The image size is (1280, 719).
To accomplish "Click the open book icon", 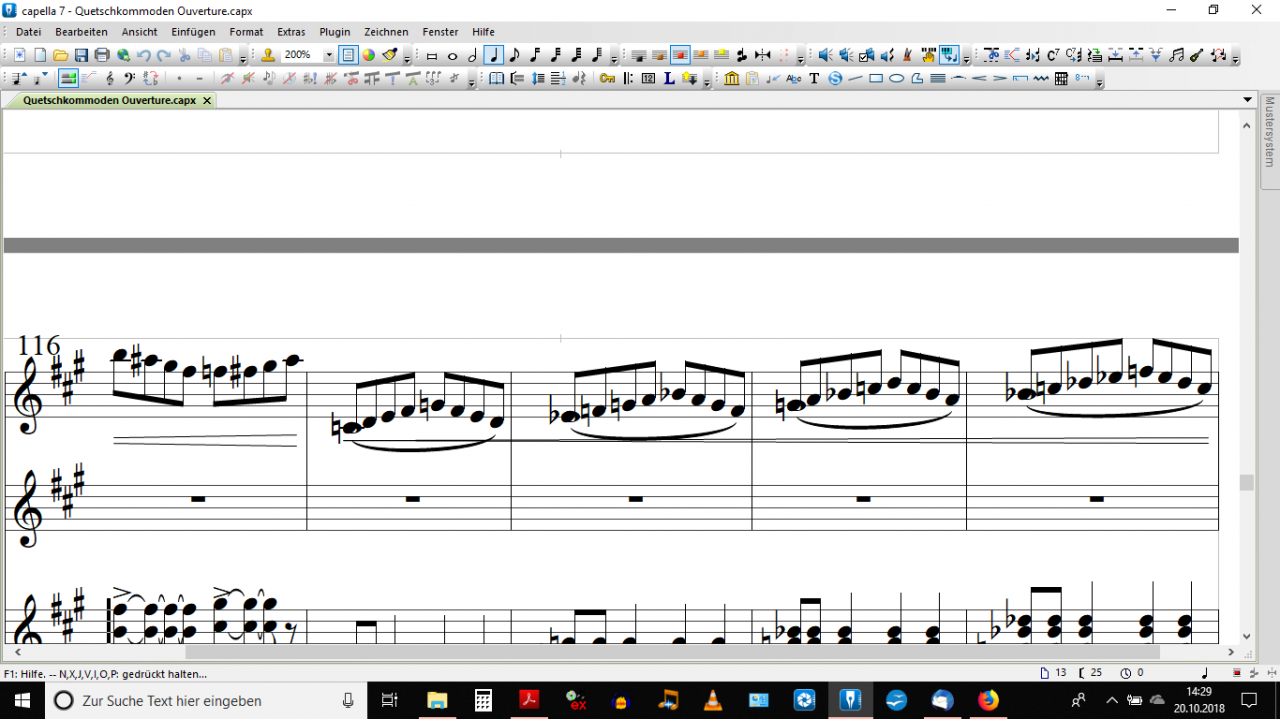I will tap(496, 78).
